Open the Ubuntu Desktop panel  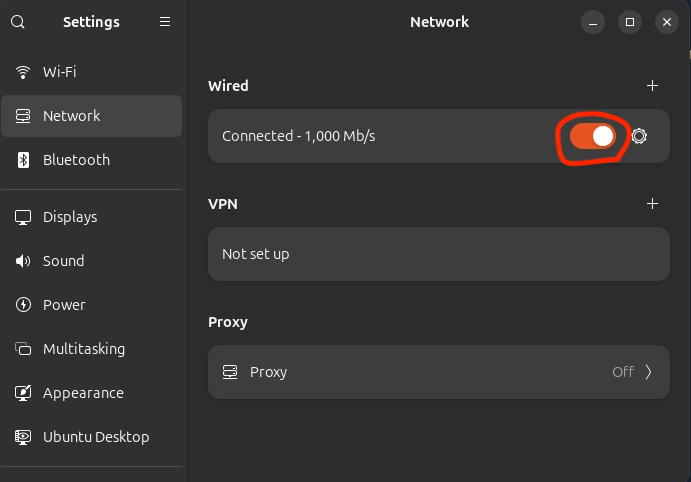92,437
